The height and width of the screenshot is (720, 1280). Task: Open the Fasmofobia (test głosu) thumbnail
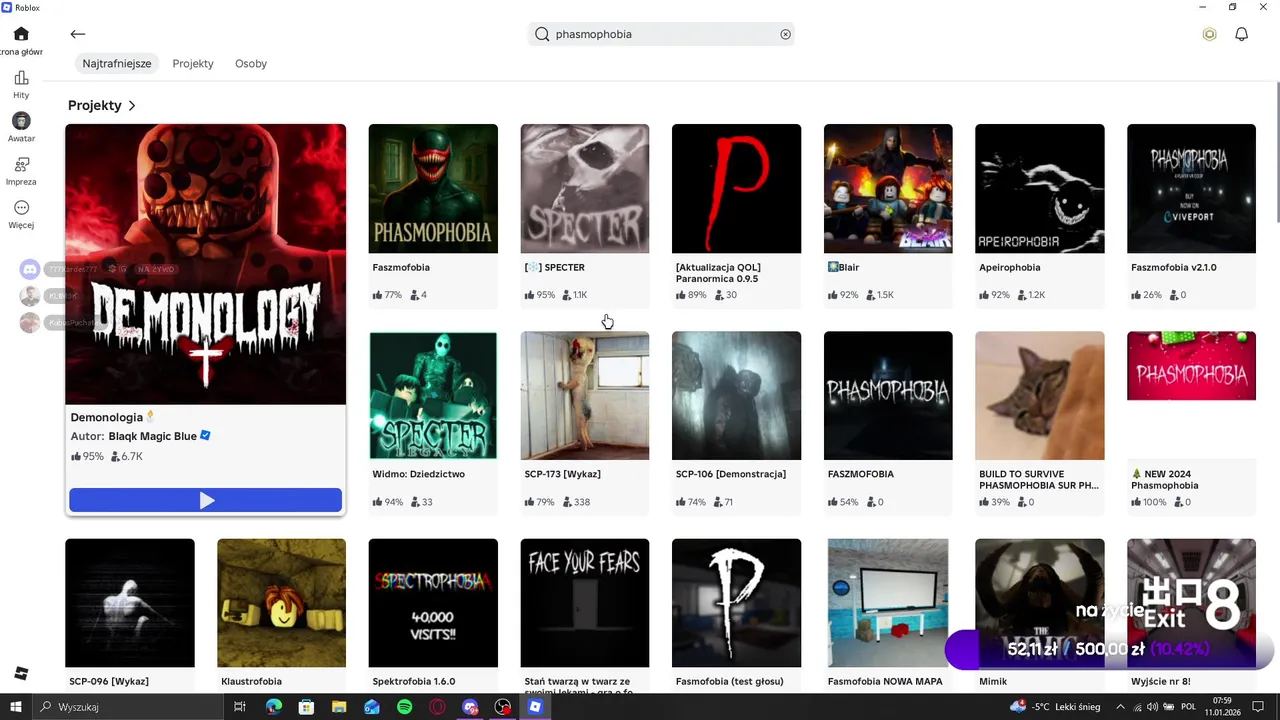736,603
